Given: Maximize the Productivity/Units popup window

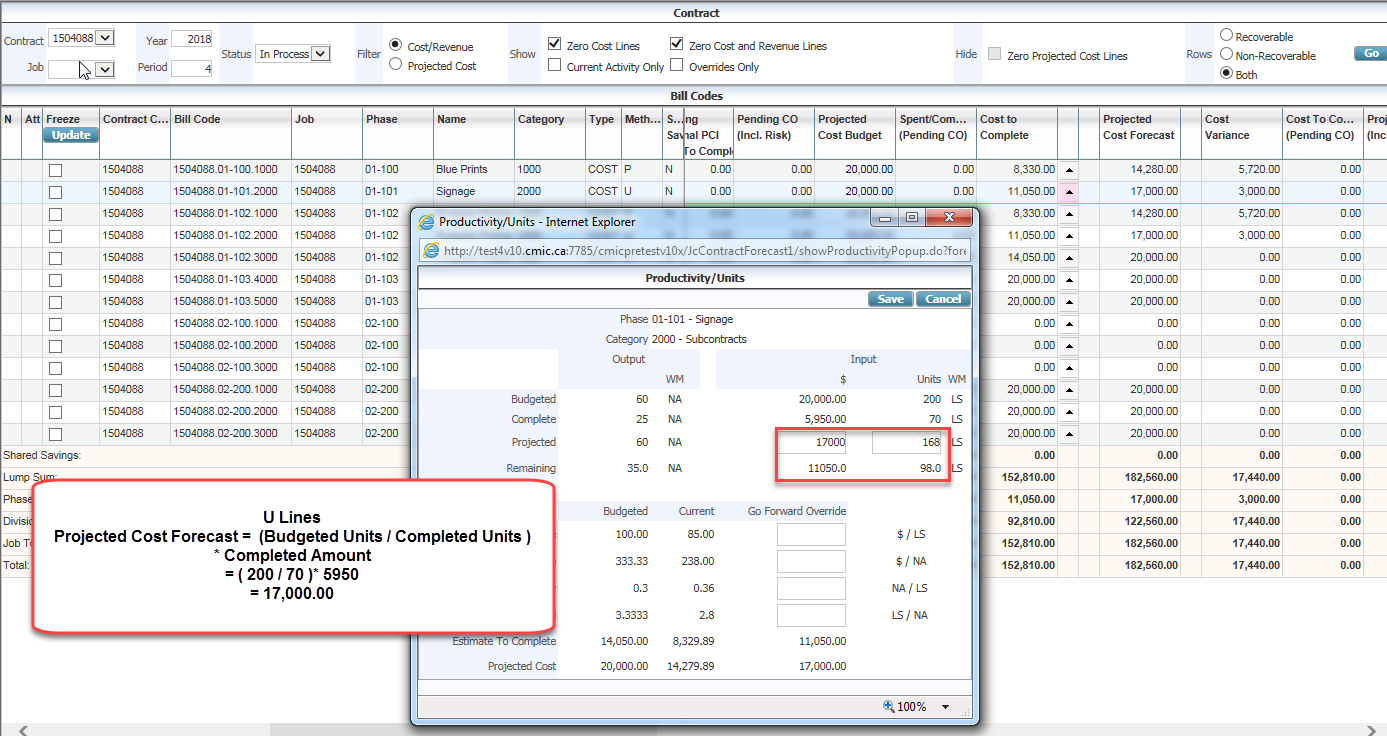Looking at the screenshot, I should [x=911, y=218].
